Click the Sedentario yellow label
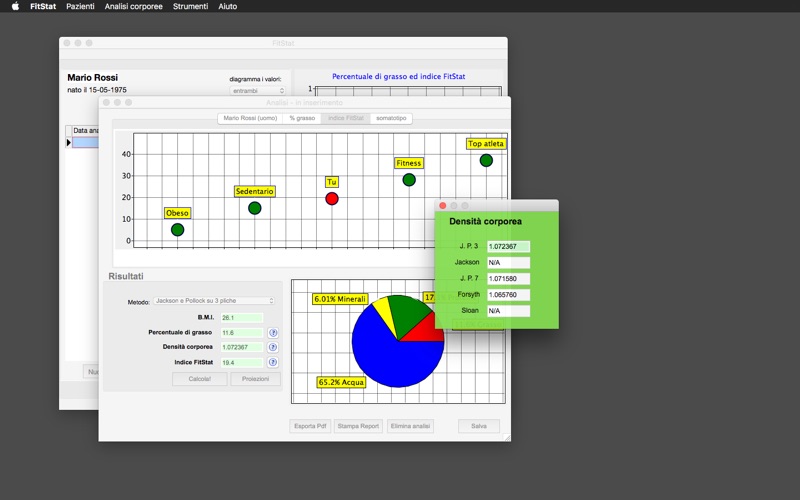The width and height of the screenshot is (800, 500). coord(255,191)
